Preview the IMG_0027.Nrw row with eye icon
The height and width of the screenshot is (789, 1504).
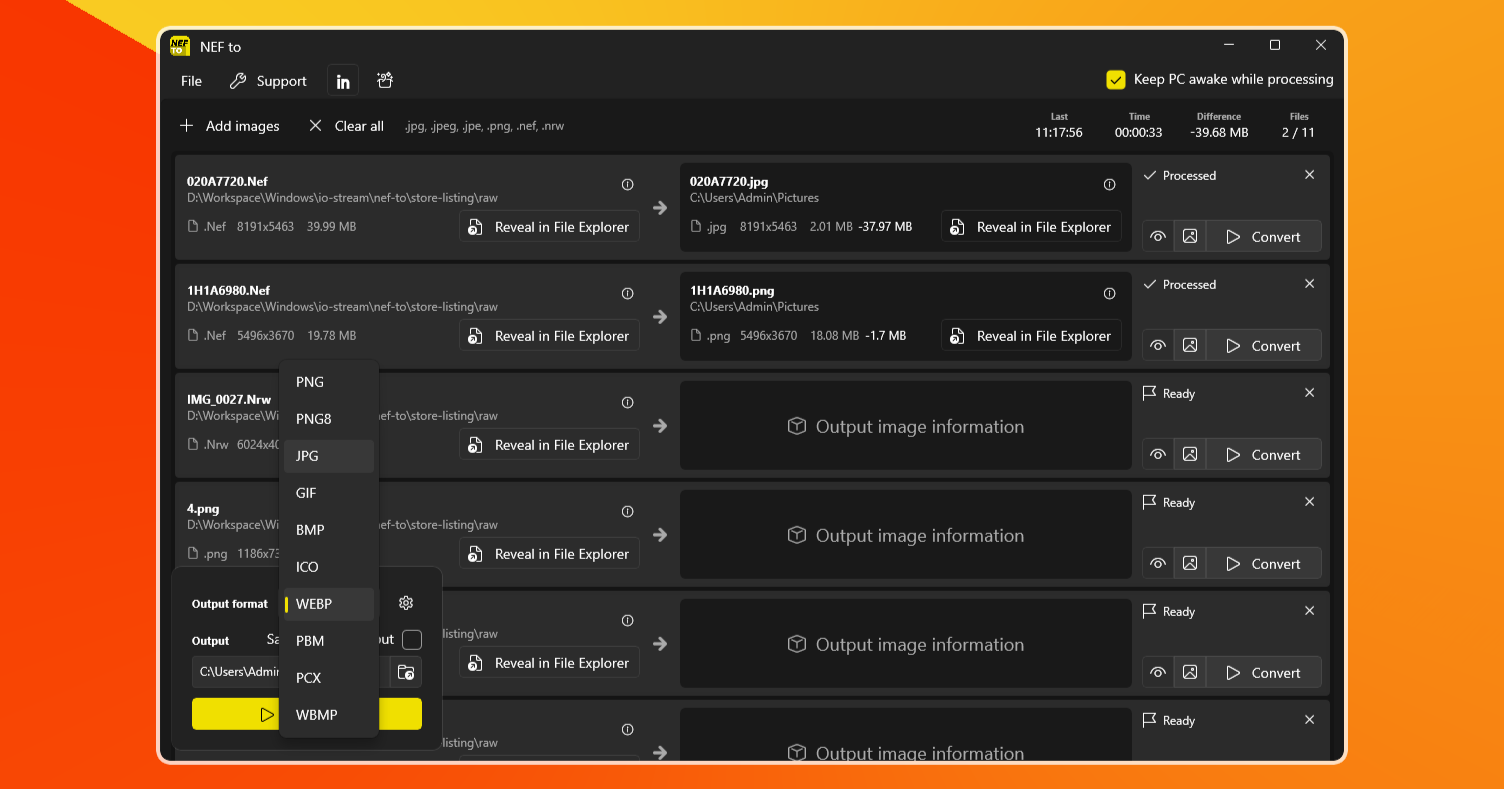click(1158, 455)
